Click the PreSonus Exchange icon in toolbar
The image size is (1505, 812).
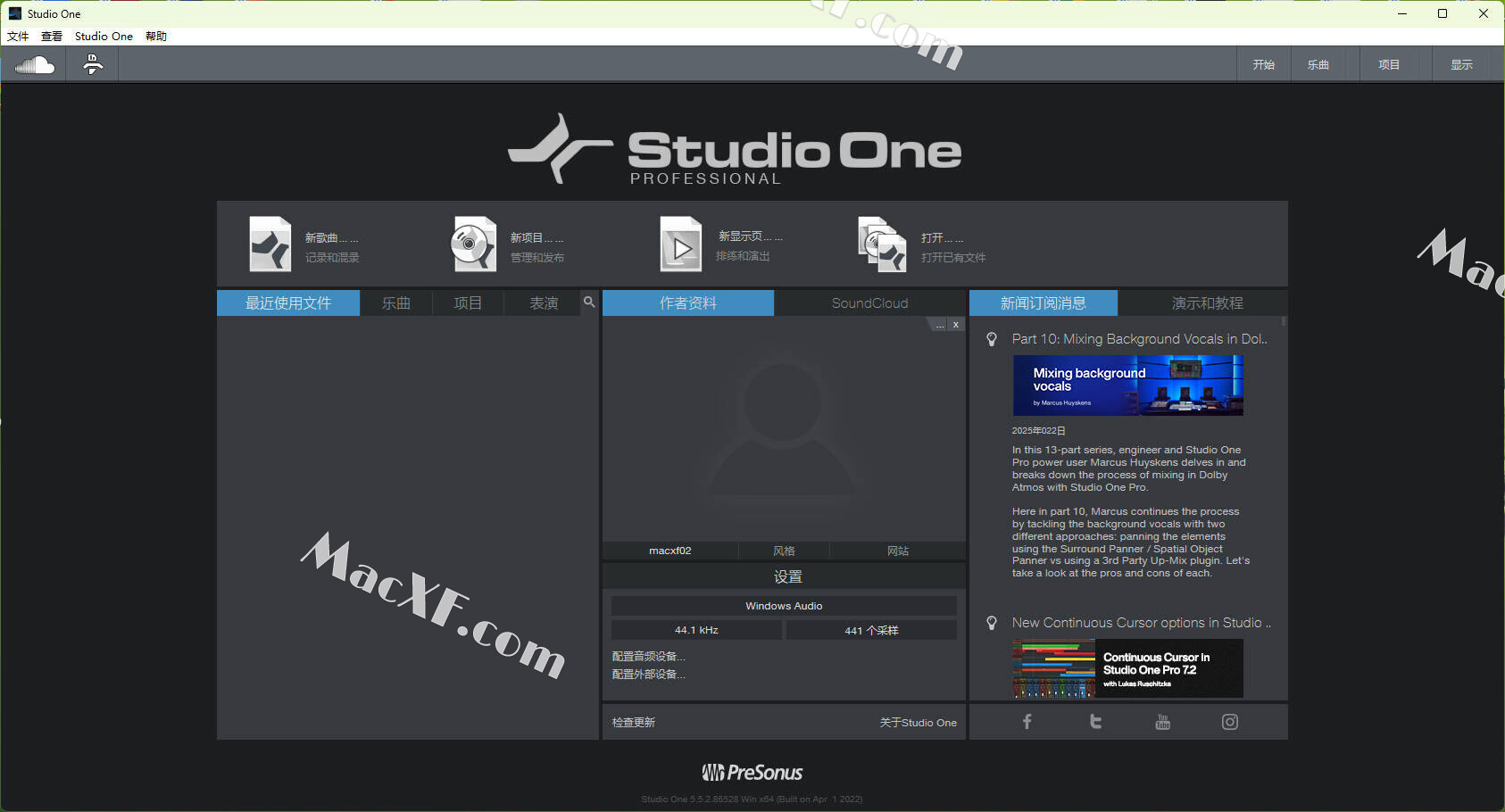(93, 64)
